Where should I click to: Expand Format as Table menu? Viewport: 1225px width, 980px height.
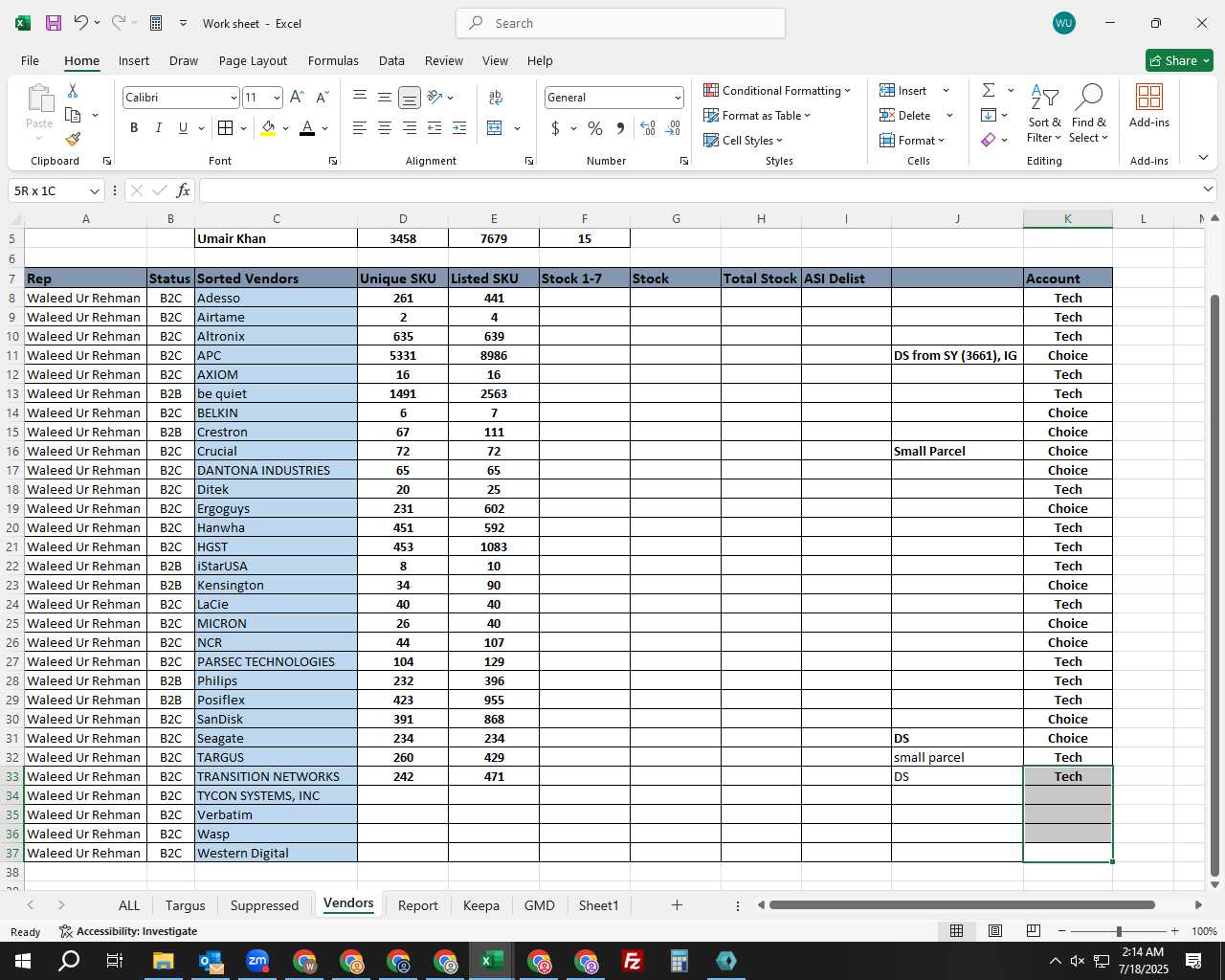[757, 115]
